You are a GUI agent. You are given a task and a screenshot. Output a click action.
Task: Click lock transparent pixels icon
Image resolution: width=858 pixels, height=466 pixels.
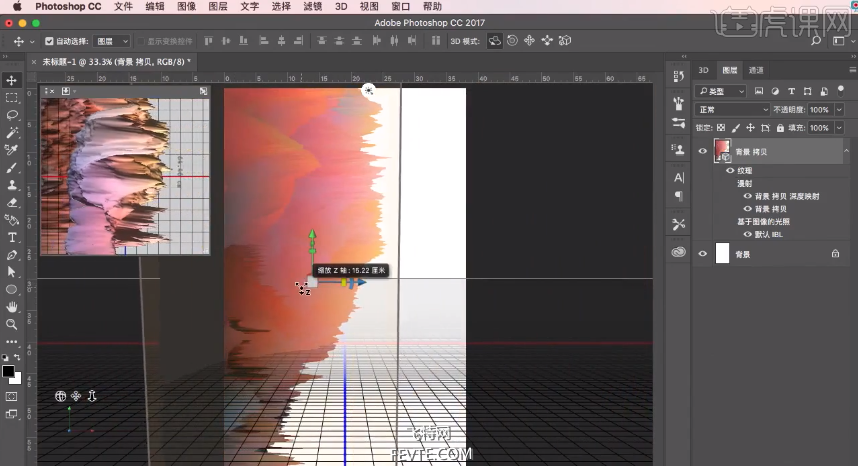[721, 127]
